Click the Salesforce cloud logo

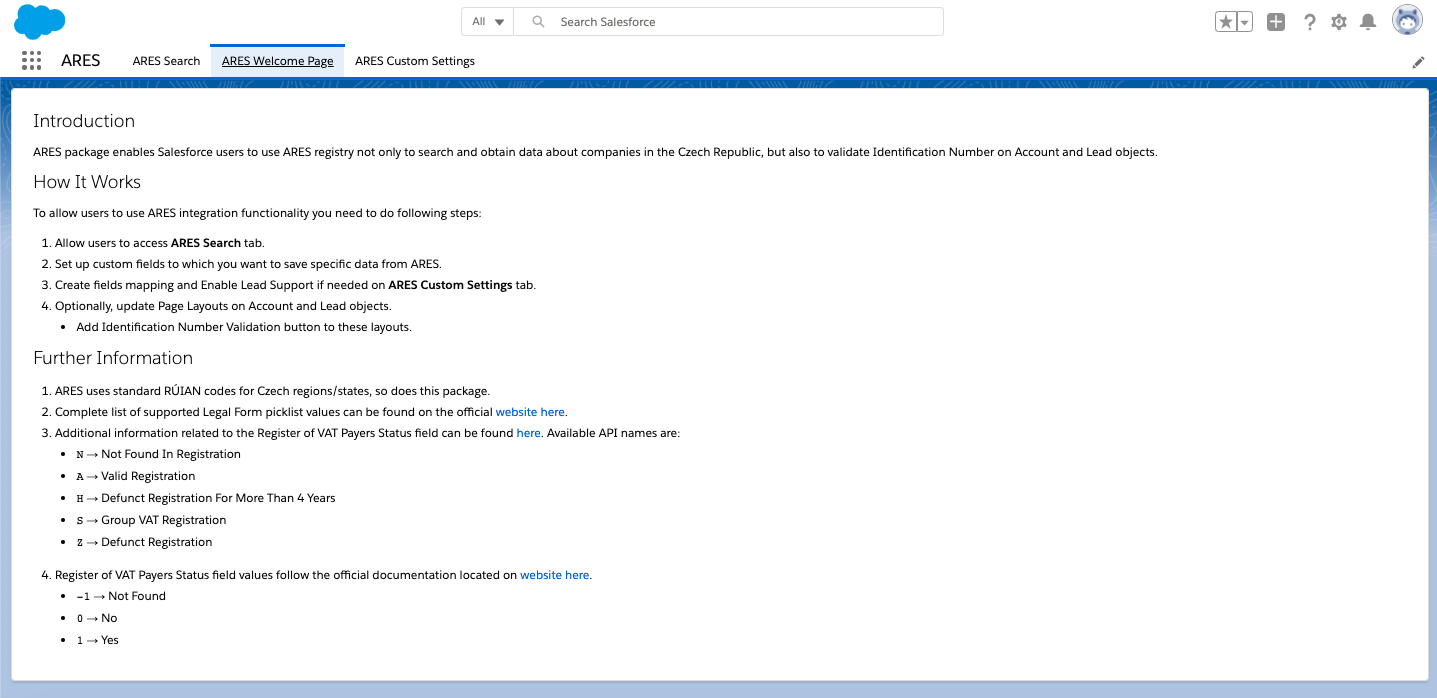pyautogui.click(x=40, y=21)
